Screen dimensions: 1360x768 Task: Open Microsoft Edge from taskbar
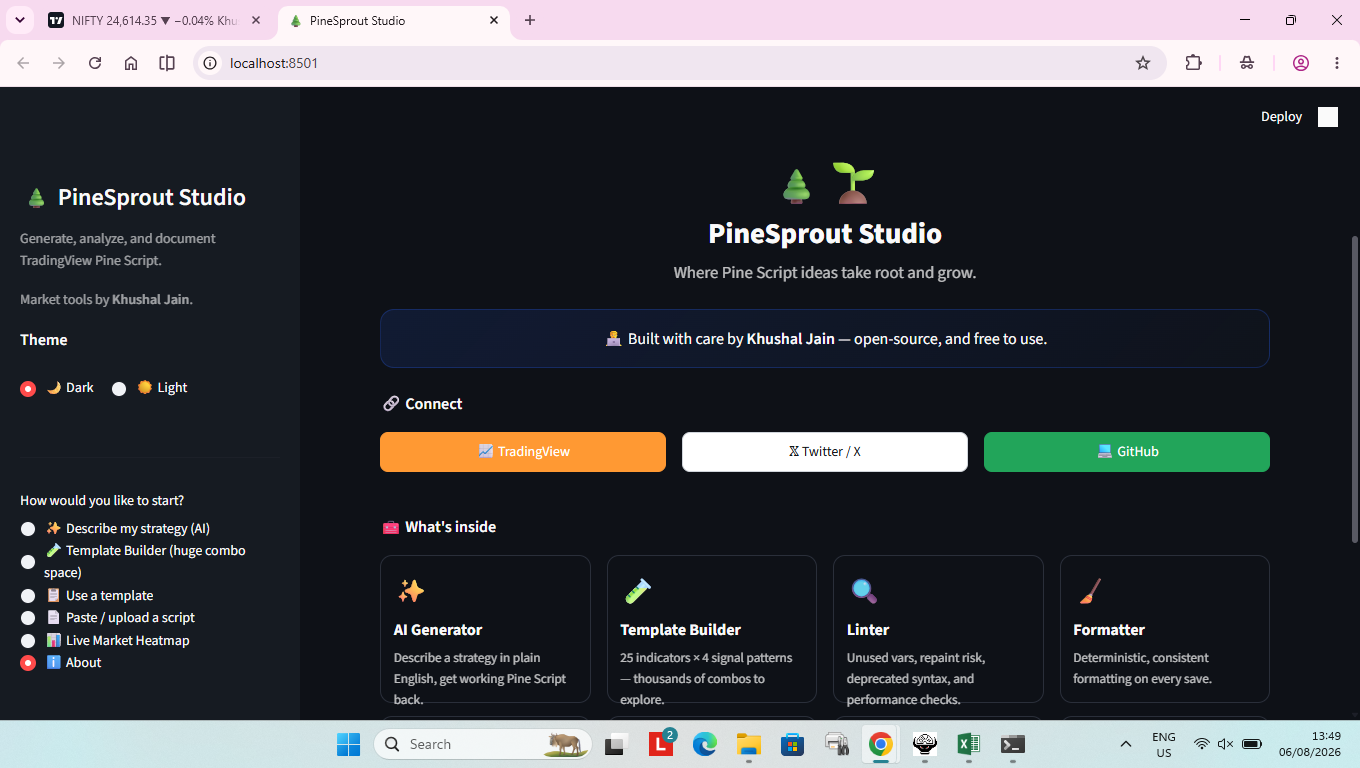[705, 744]
